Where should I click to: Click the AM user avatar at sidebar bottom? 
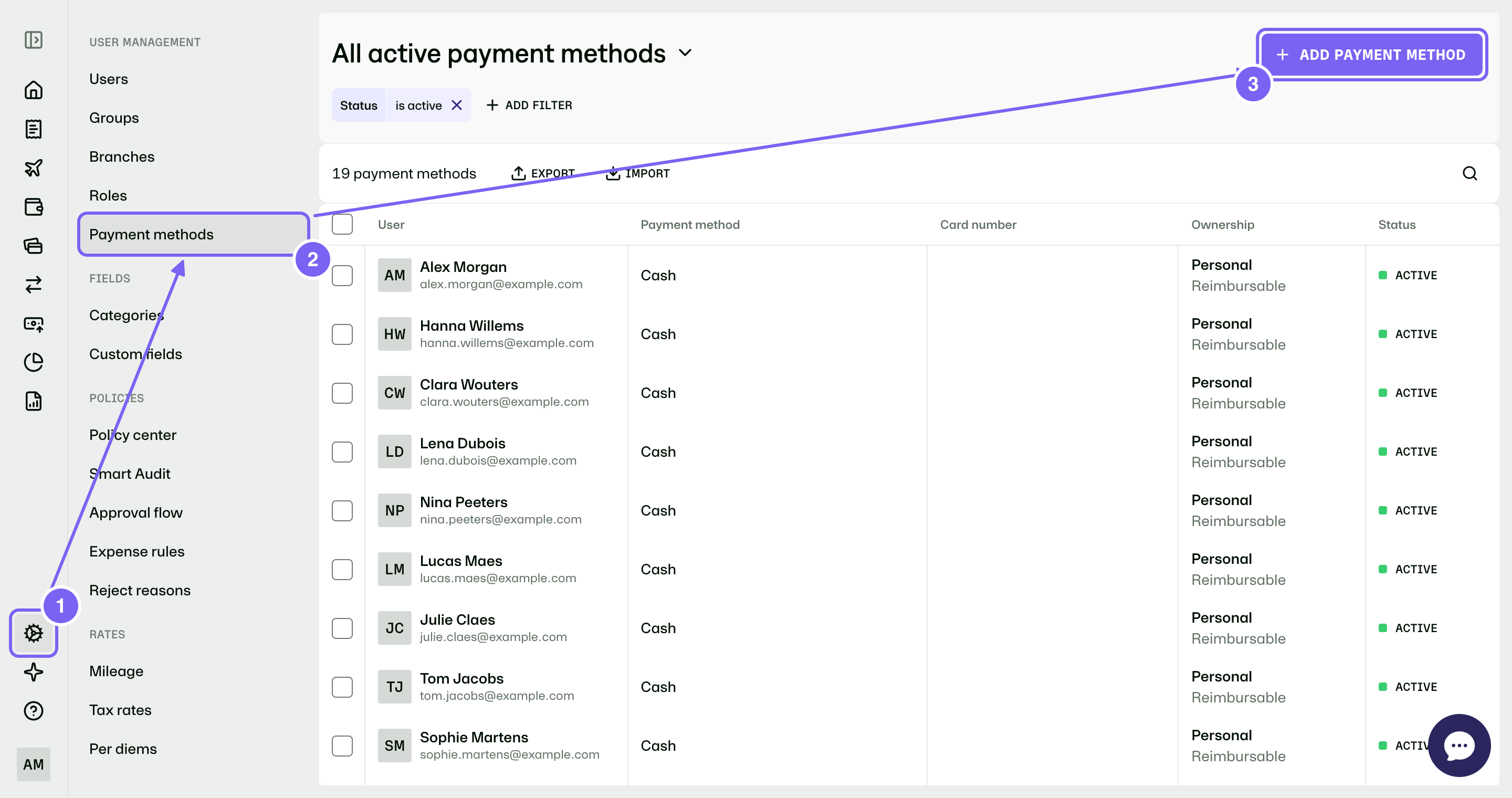(x=34, y=764)
